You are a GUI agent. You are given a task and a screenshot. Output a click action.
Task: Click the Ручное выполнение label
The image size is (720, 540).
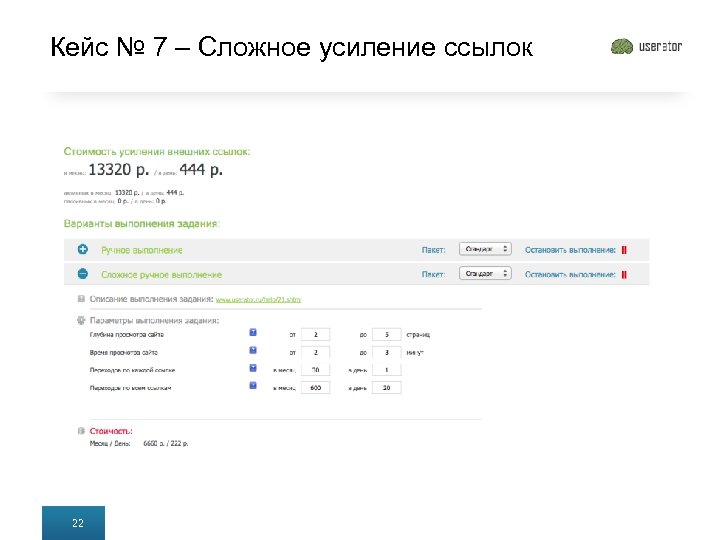[142, 250]
